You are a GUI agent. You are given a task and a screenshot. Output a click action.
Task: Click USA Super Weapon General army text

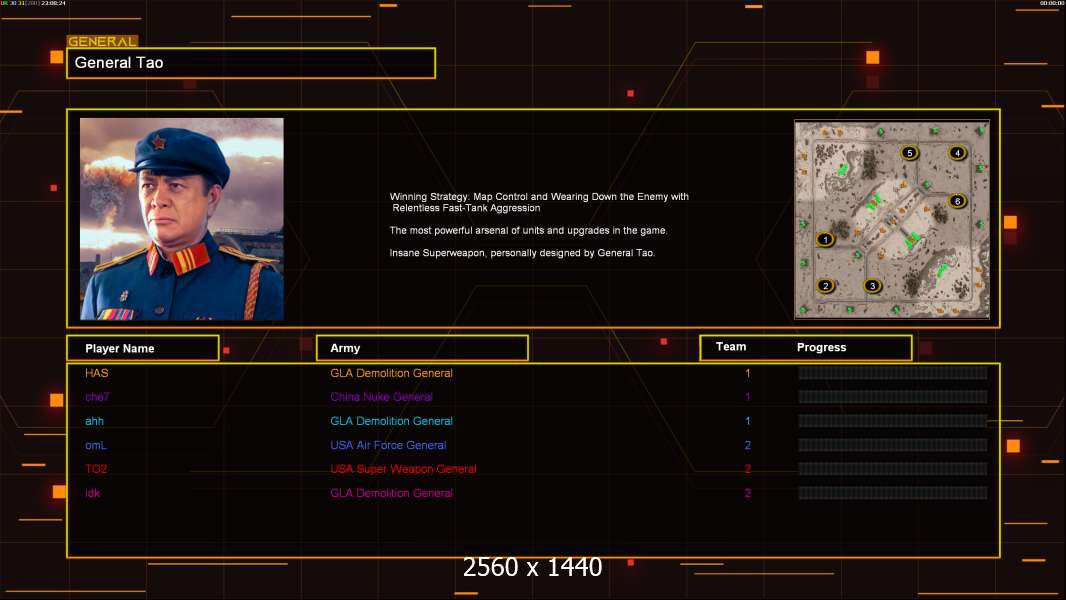[403, 469]
